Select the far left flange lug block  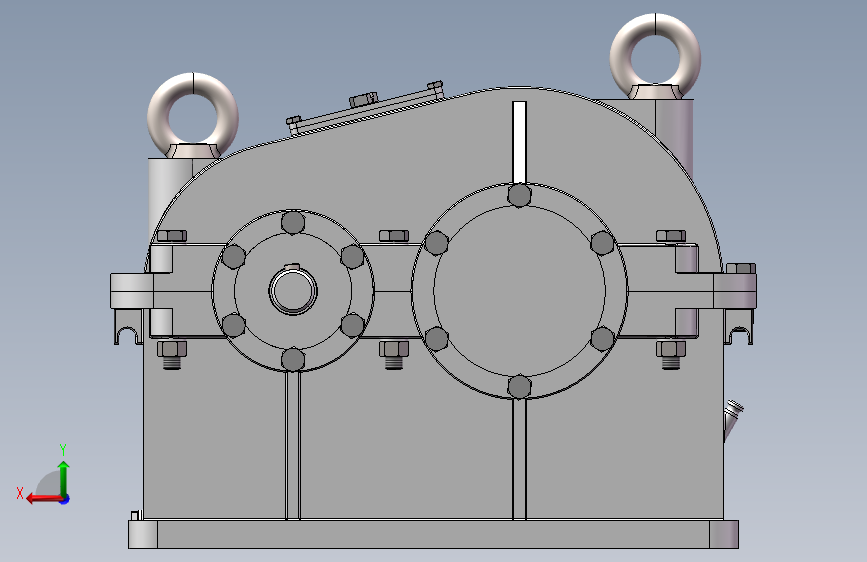pos(132,291)
